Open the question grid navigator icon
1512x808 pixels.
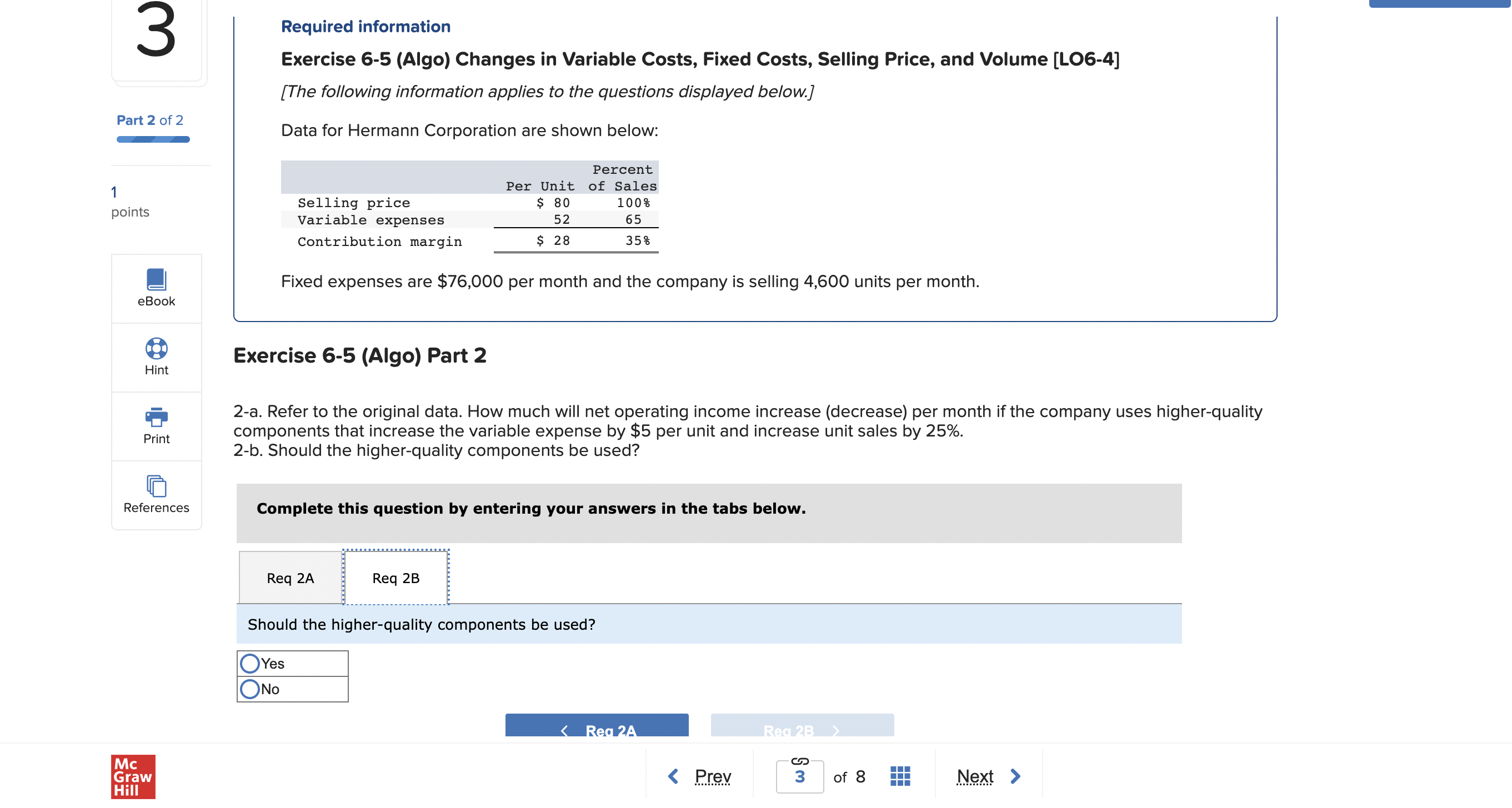(x=899, y=776)
